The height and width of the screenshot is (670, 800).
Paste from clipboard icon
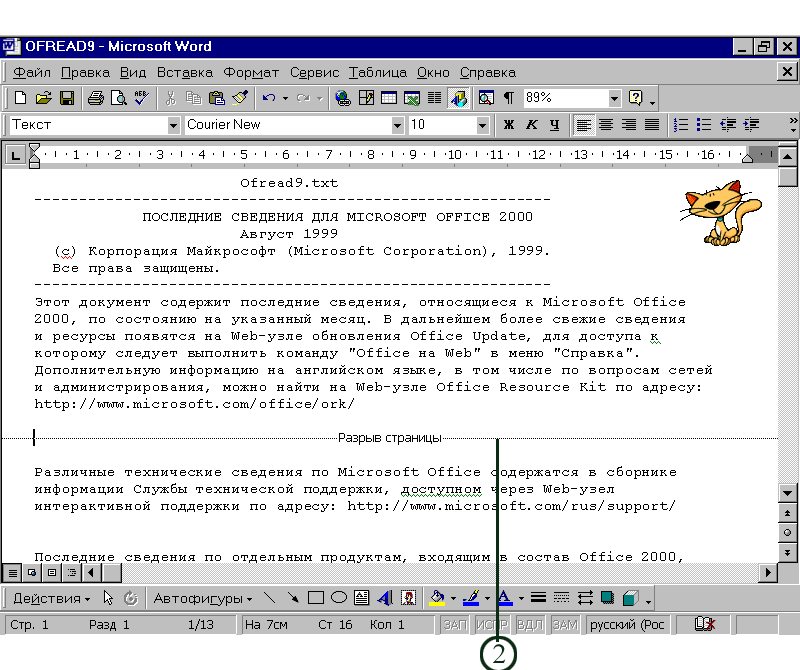[217, 97]
